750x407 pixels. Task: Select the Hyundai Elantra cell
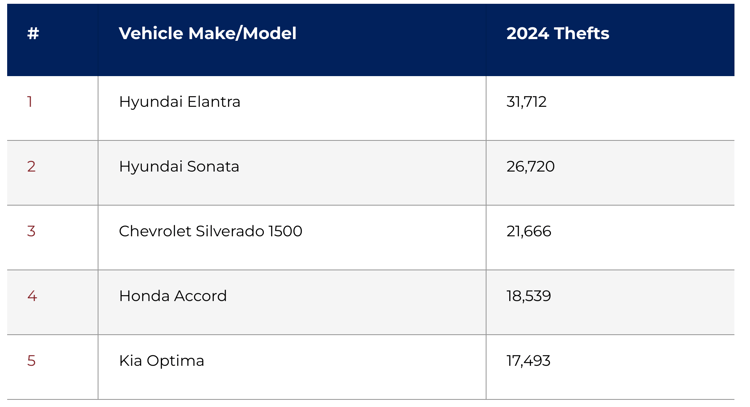180,102
